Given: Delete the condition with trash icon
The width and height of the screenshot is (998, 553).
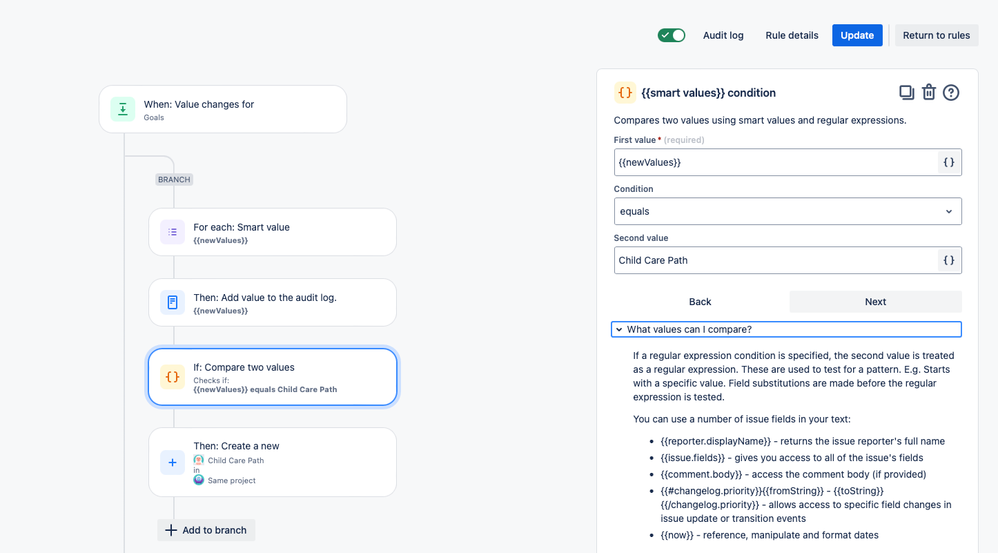Looking at the screenshot, I should point(929,93).
